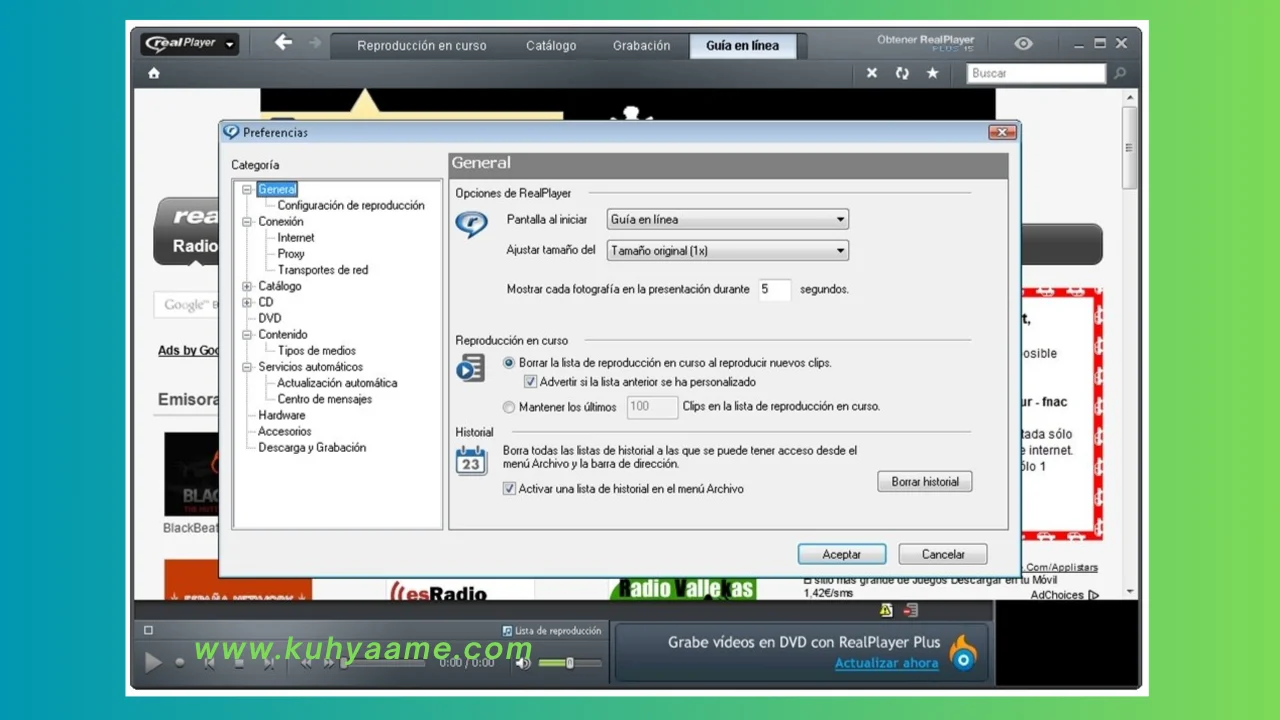Select Tipos de medios tree item
This screenshot has width=1280, height=720.
[318, 351]
